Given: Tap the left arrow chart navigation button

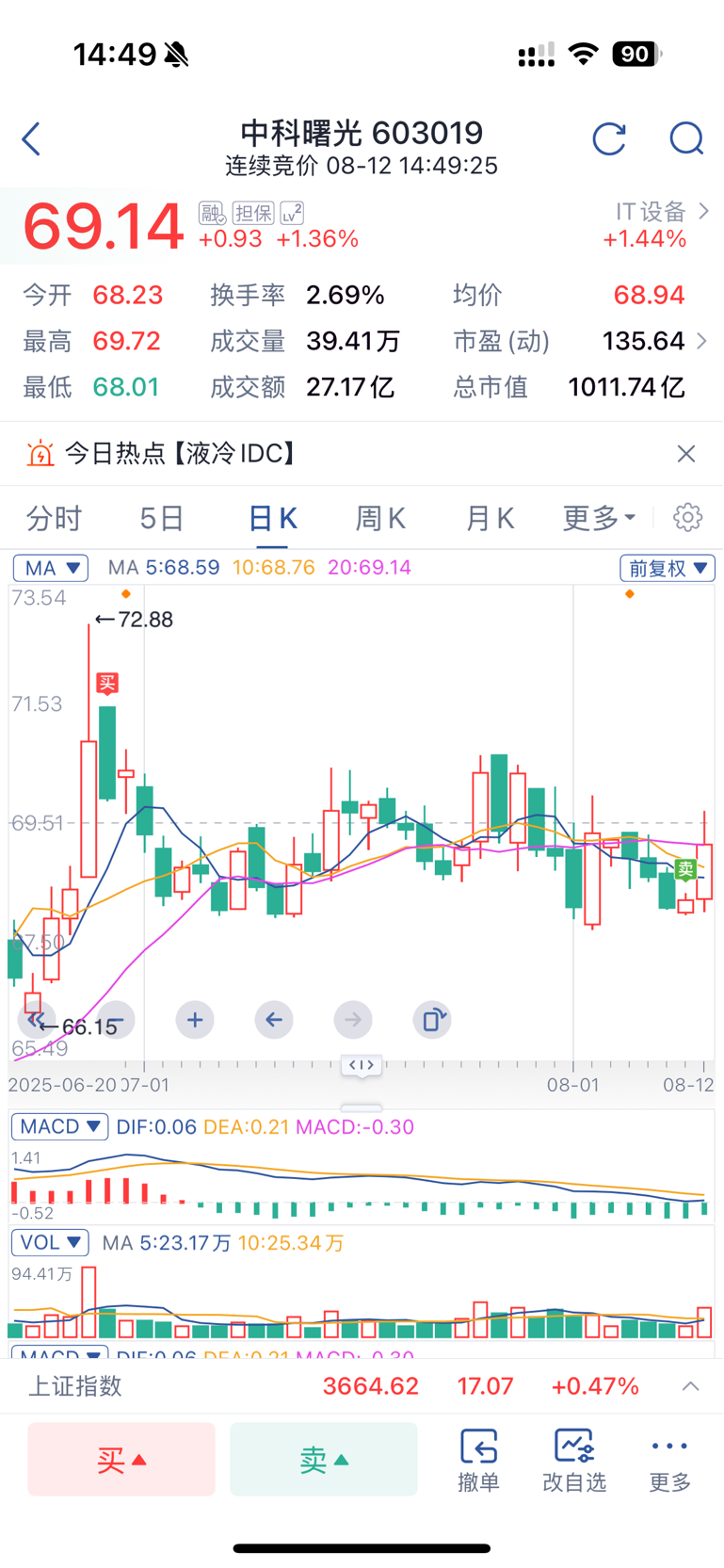Looking at the screenshot, I should coord(274,1020).
